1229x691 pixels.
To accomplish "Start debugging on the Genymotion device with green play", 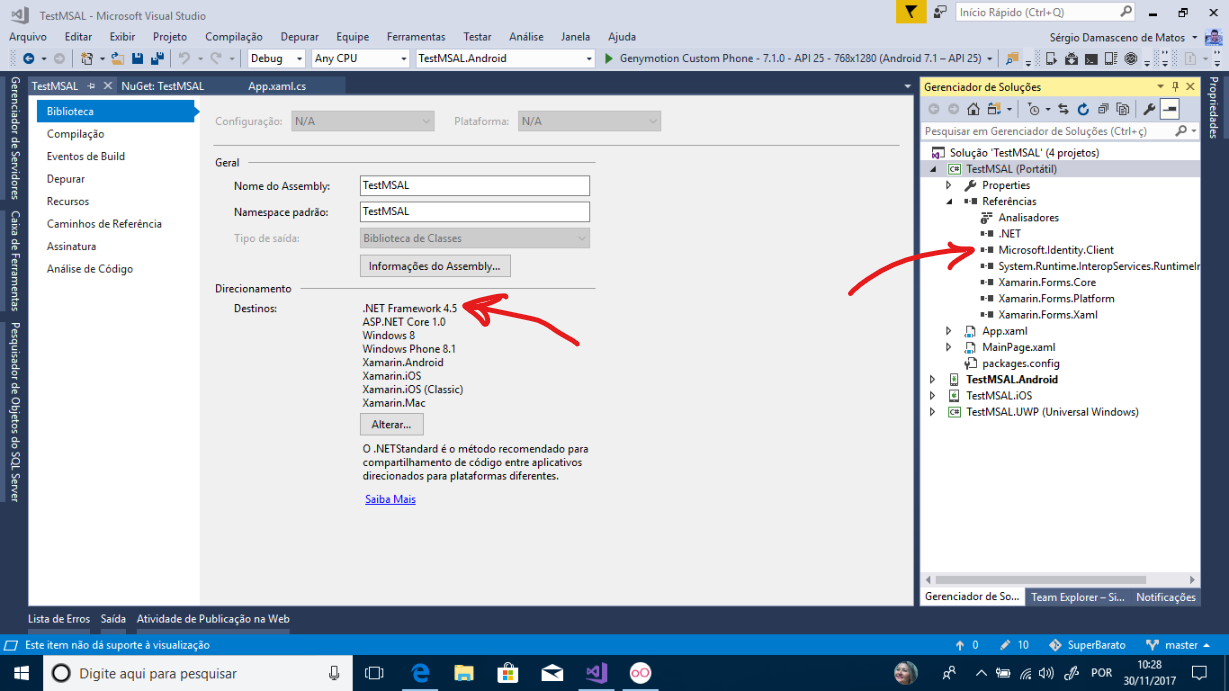I will pos(608,58).
